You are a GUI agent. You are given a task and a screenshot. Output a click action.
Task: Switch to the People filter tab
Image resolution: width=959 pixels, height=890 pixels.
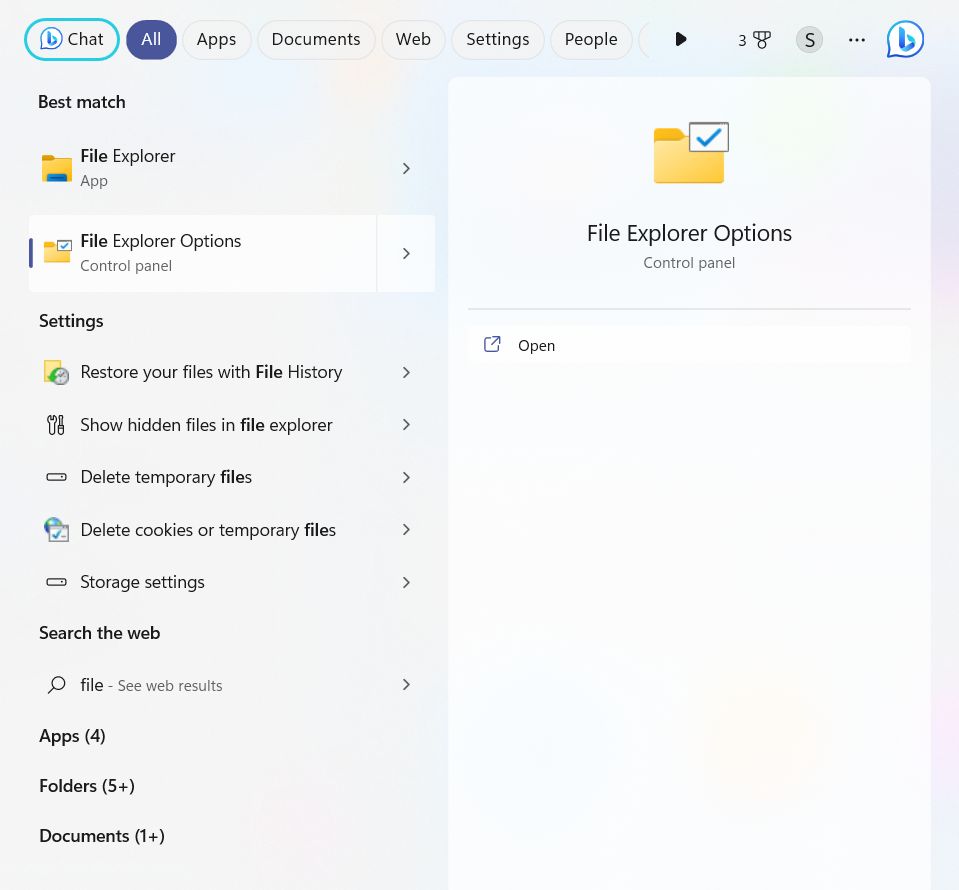[x=591, y=39]
